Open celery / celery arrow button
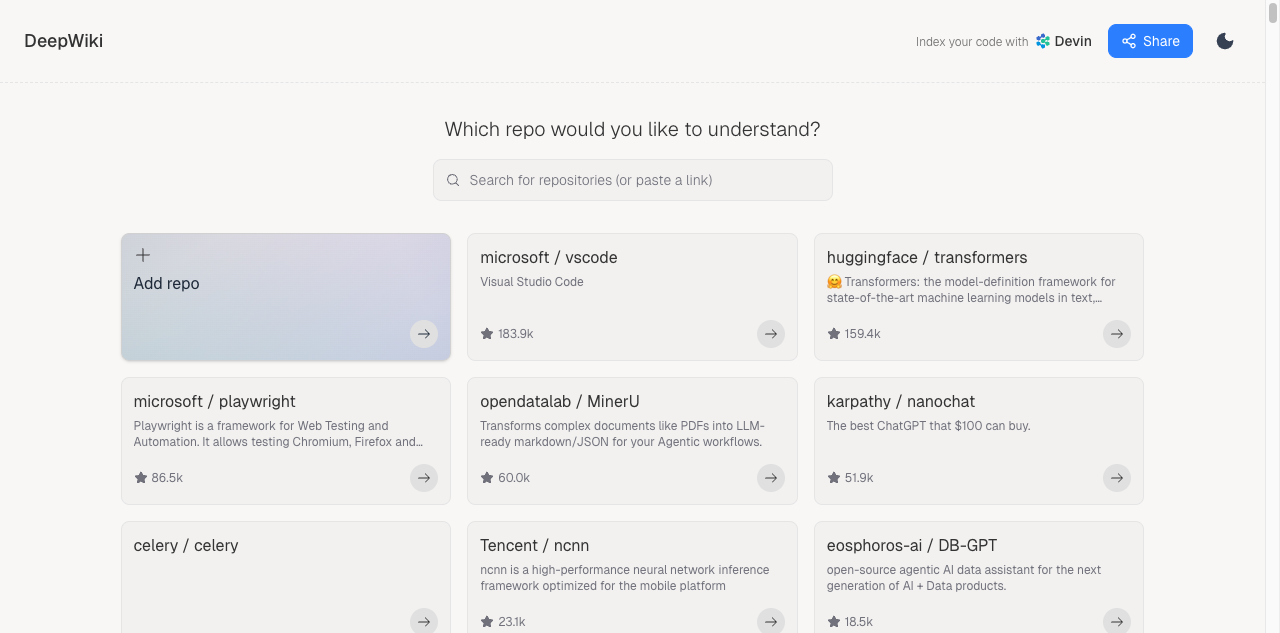Screen dimensions: 1280x633 pyautogui.click(x=424, y=621)
